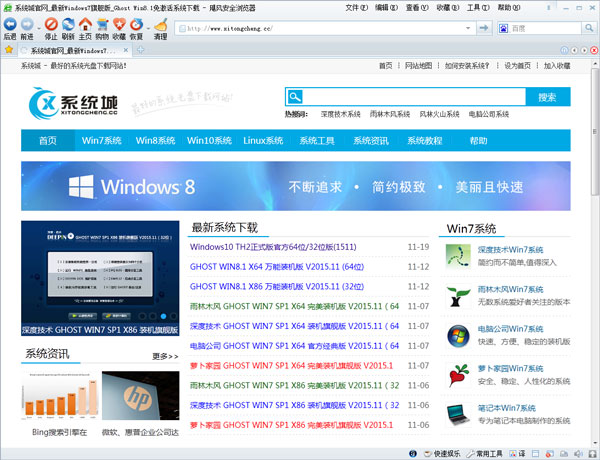600x460 pixels.
Task: Click the vertical scrollbar thumb
Action: click(595, 132)
